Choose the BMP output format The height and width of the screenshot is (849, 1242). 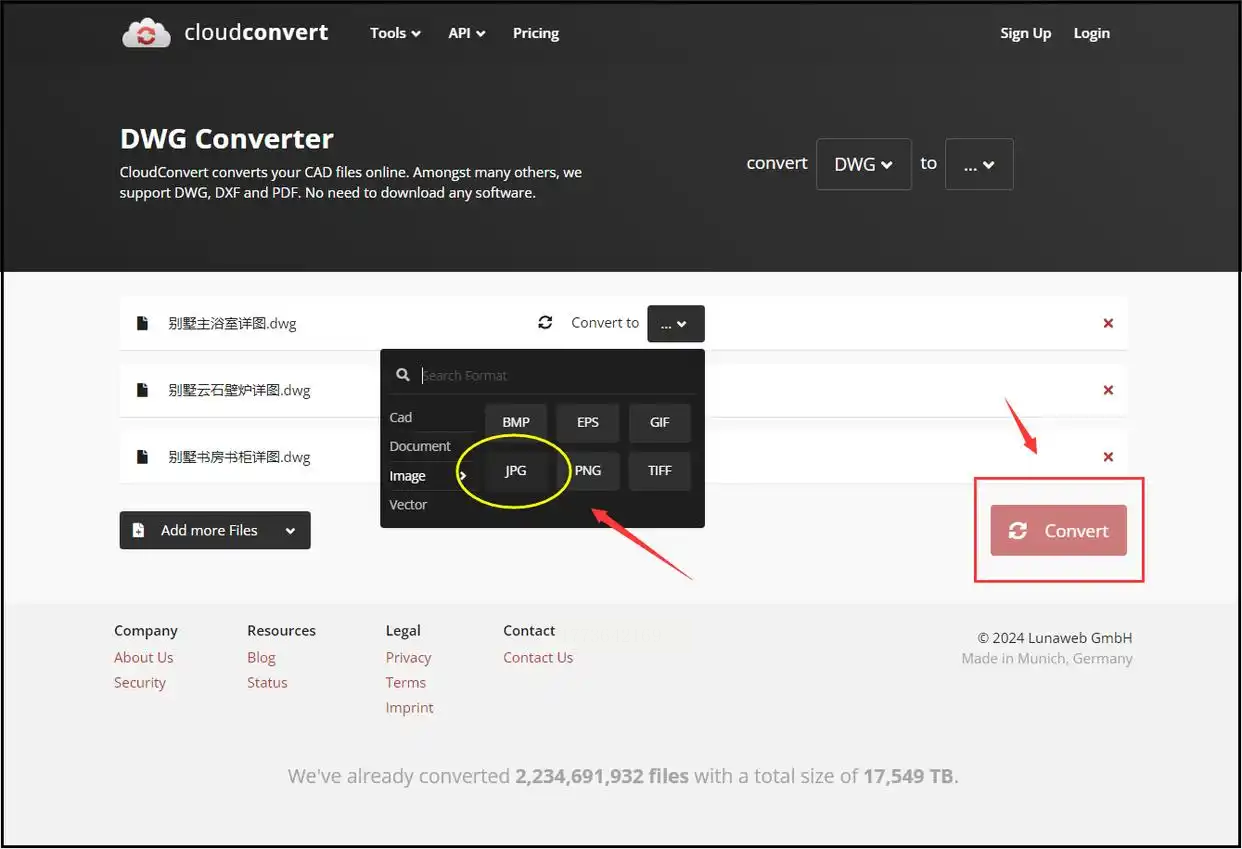click(516, 422)
